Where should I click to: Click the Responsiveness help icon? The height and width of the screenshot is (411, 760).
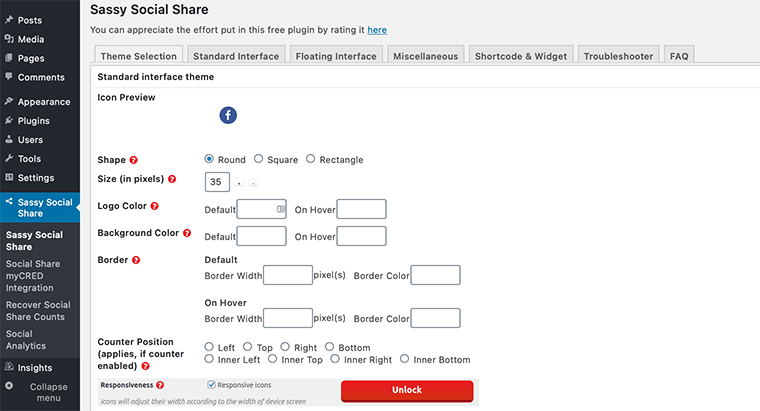[160, 385]
